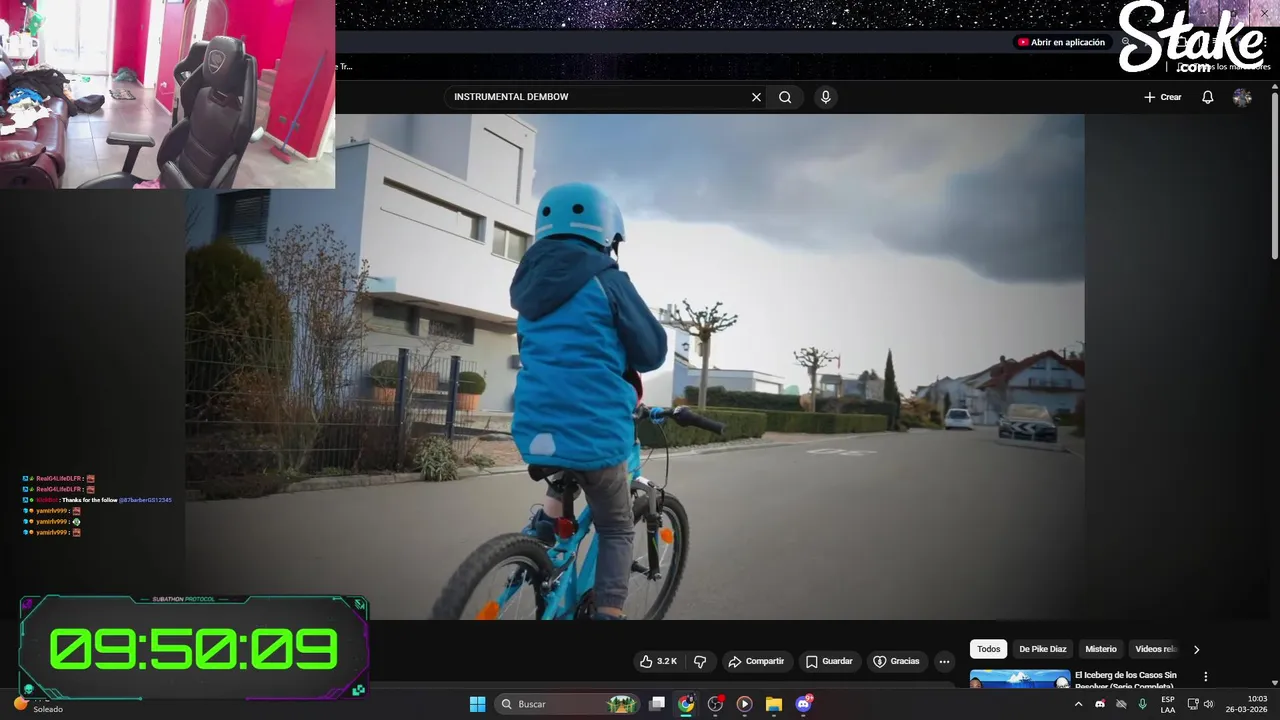Click the microphone tray icon

pyautogui.click(x=1142, y=704)
